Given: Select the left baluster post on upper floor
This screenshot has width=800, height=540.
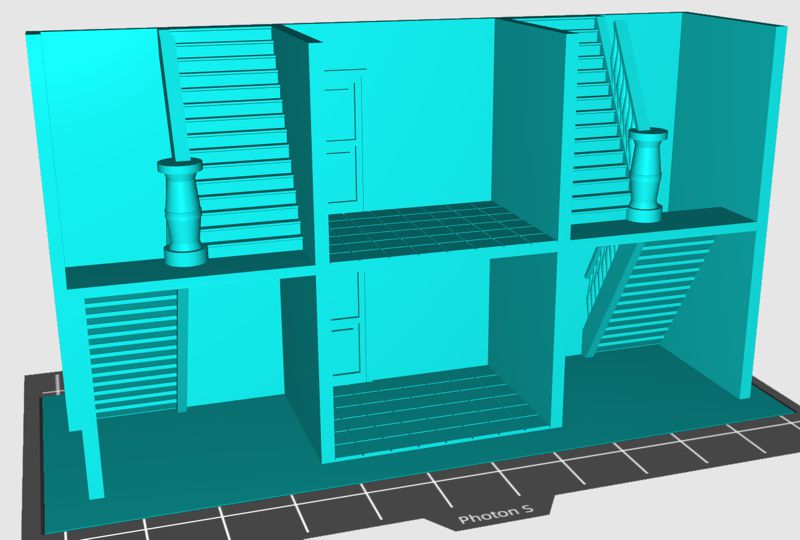Looking at the screenshot, I should click(182, 212).
